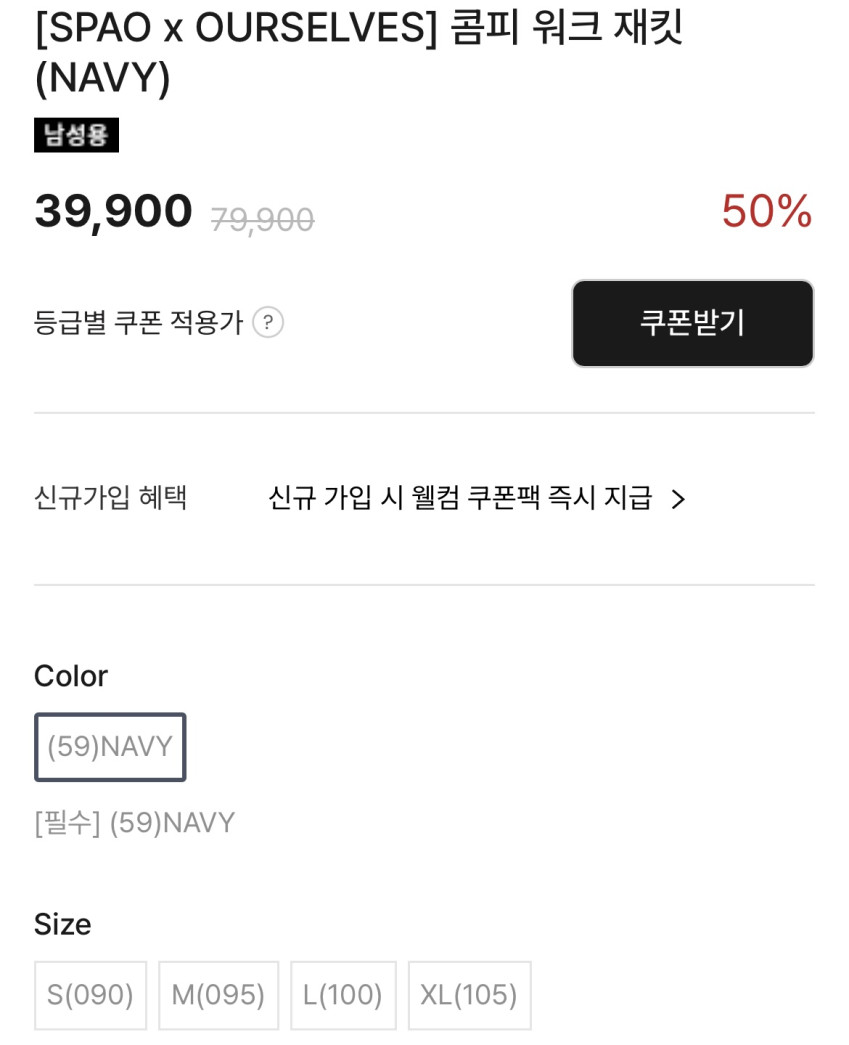Expand the welcome coupon pack chevron arrow
The width and height of the screenshot is (849, 1045).
678,499
